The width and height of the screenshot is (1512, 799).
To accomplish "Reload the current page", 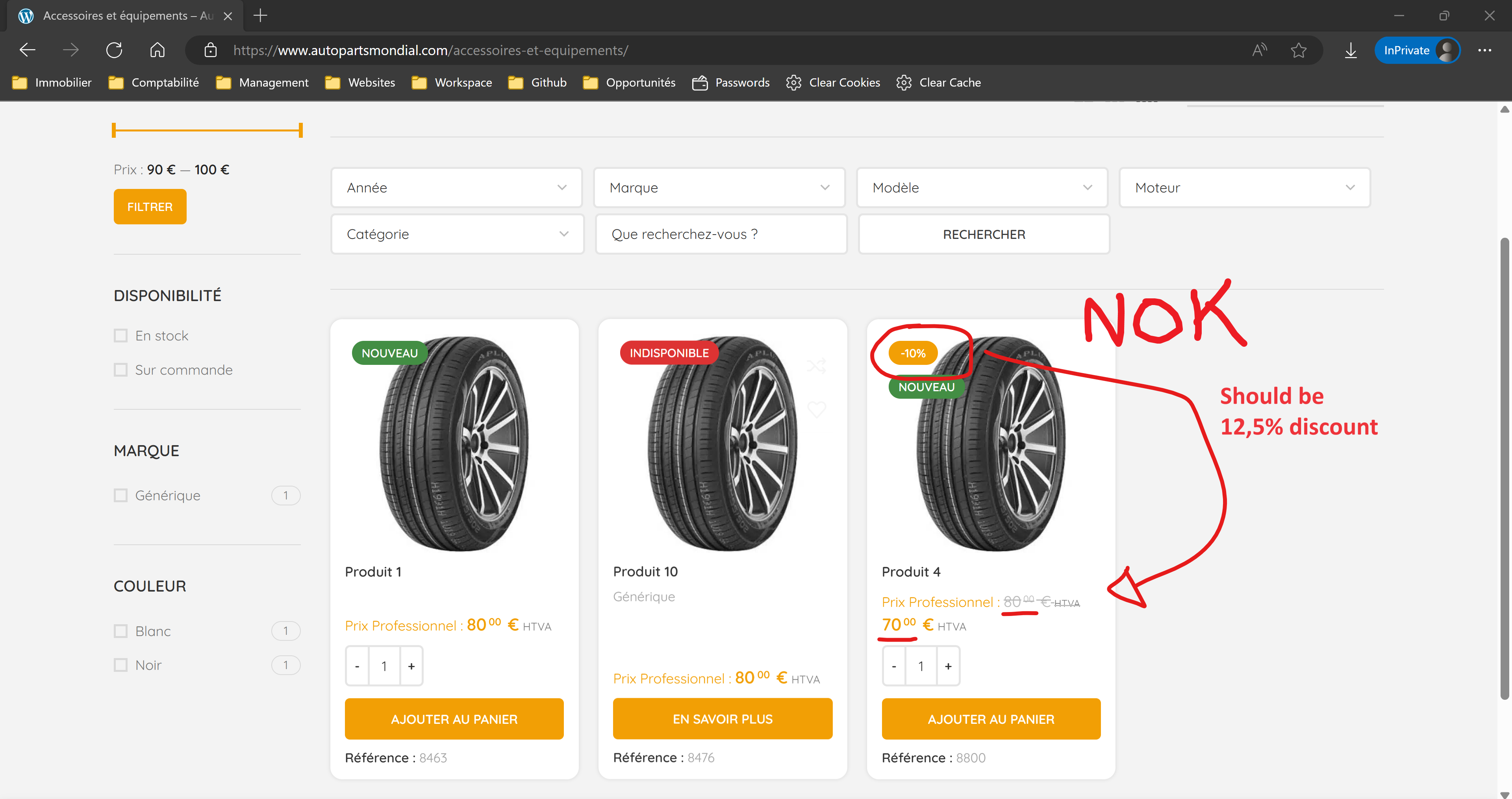I will (x=114, y=50).
